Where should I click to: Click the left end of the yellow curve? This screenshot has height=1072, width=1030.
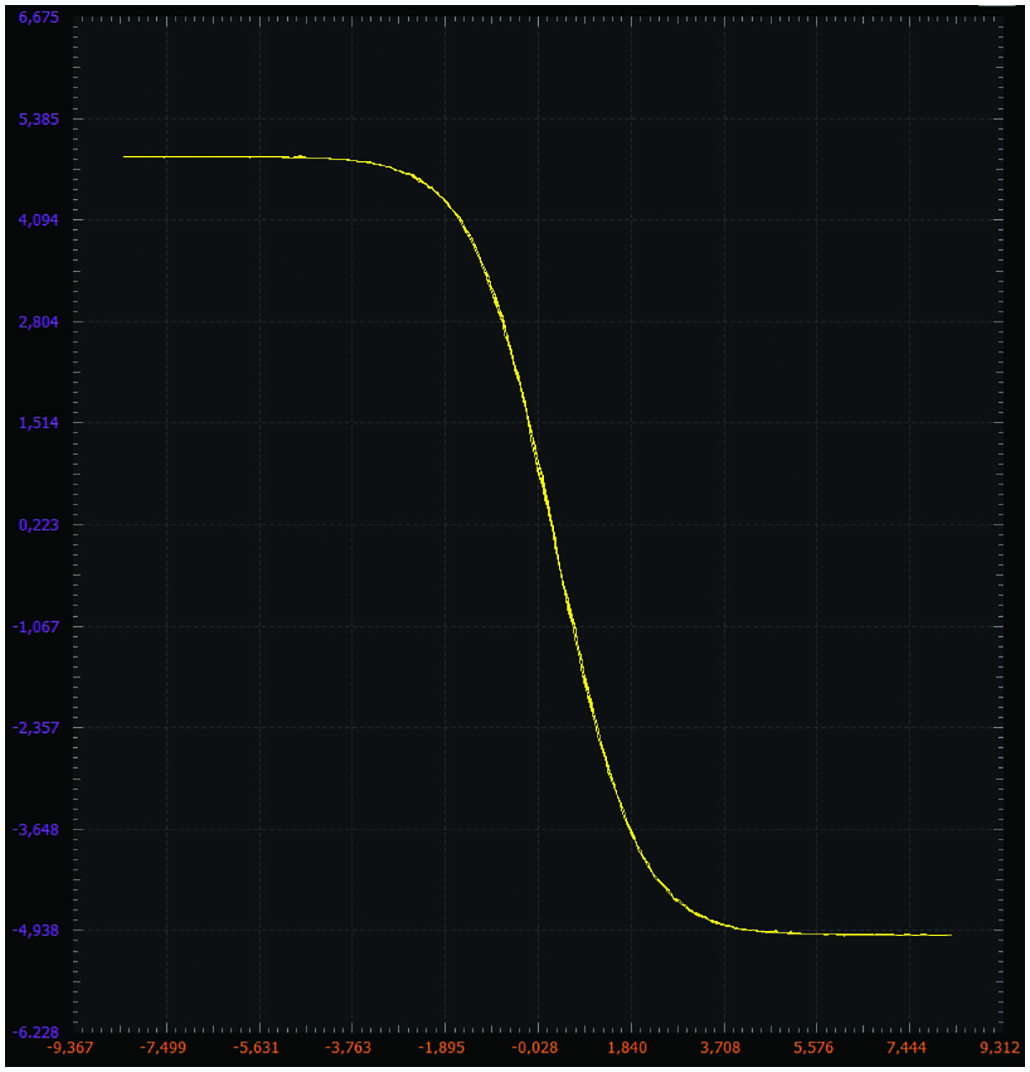(125, 157)
